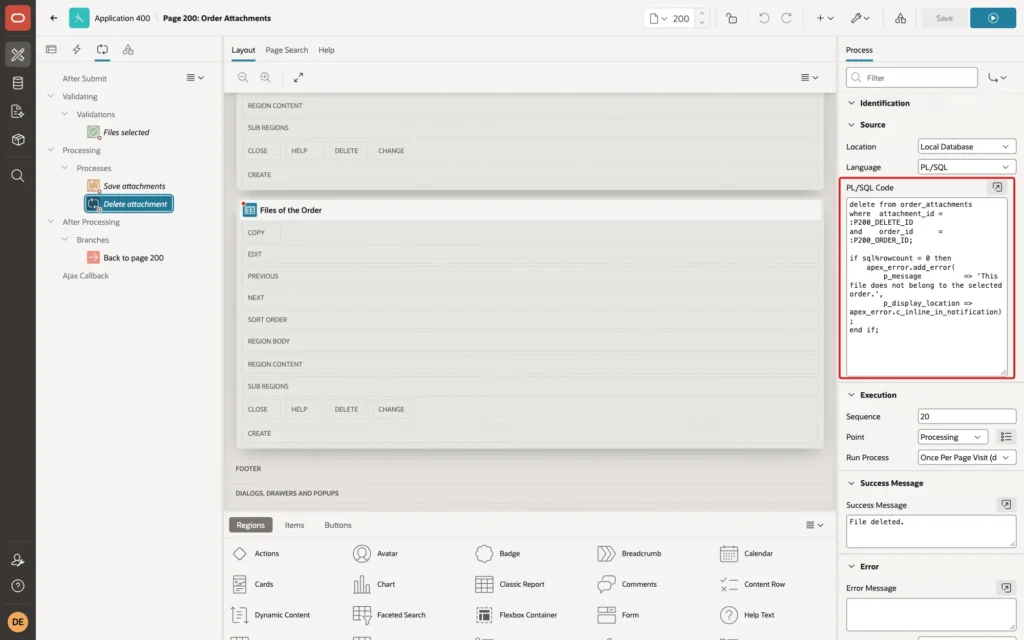Open PL/SQL Code editor popup
This screenshot has width=1024, height=640.
click(997, 187)
